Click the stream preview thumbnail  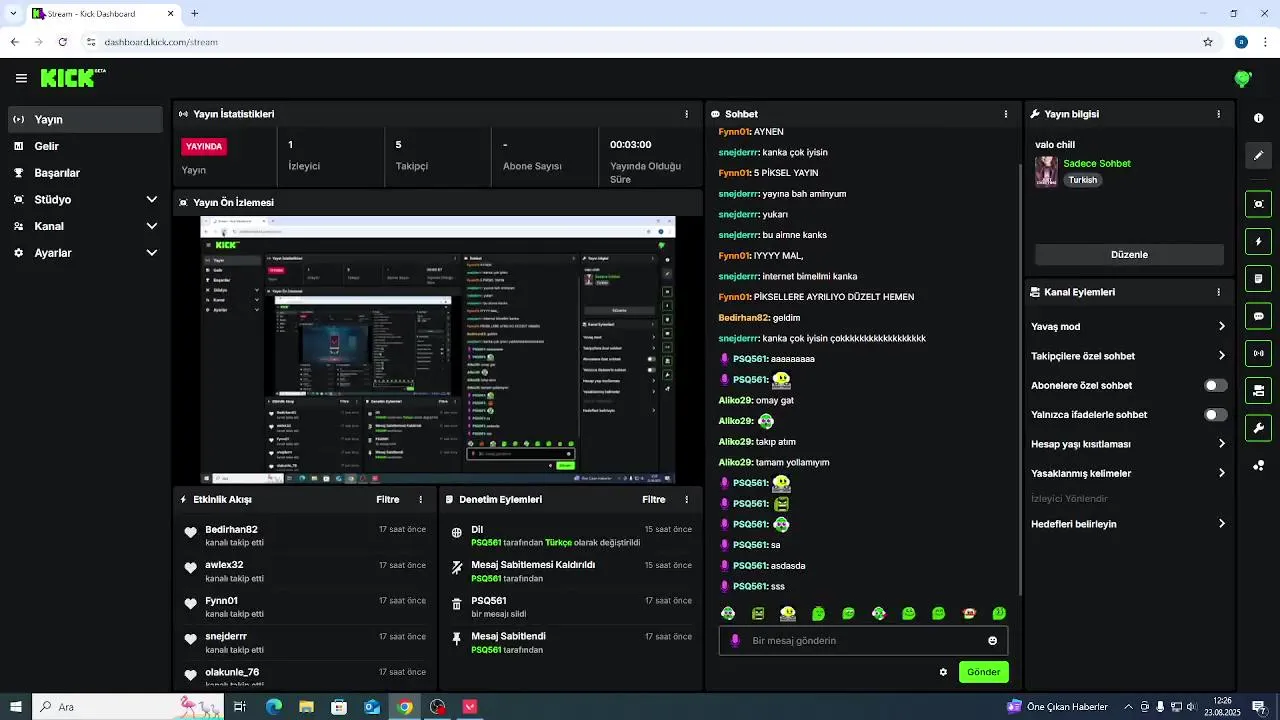pyautogui.click(x=437, y=350)
